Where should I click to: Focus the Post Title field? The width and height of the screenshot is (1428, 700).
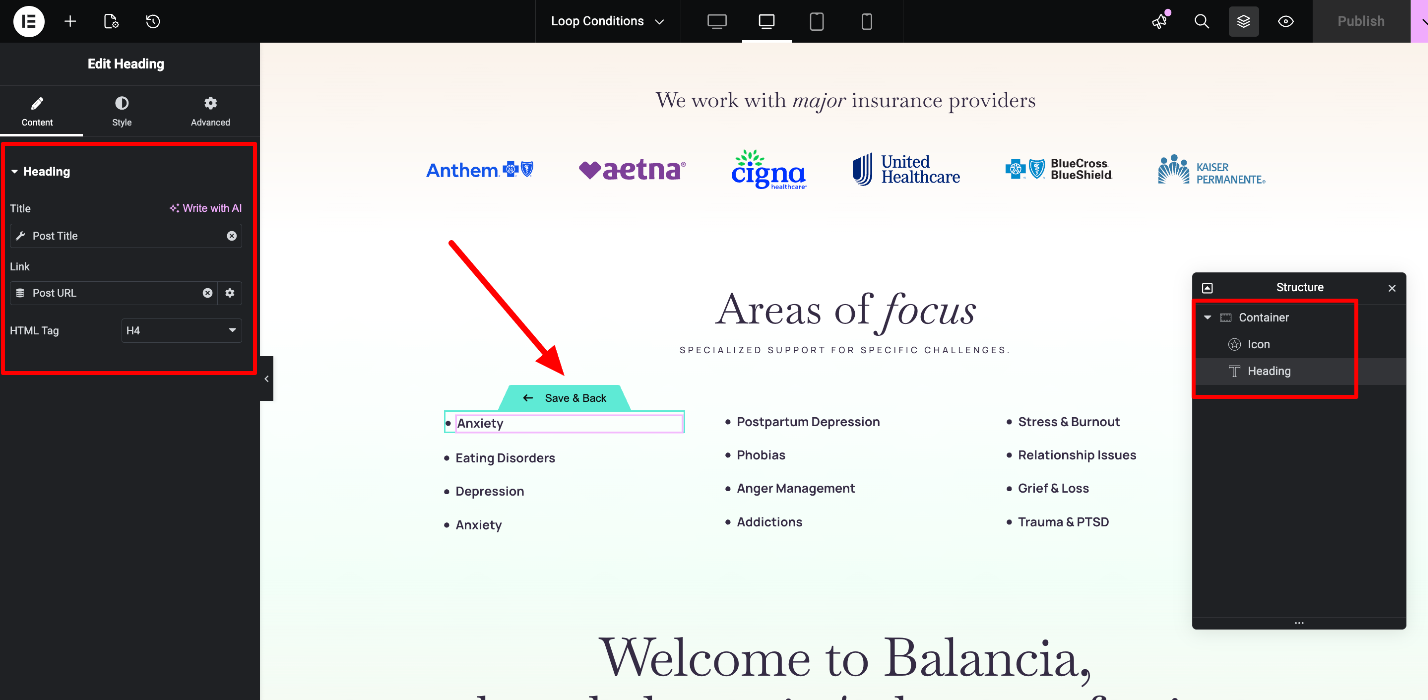pyautogui.click(x=125, y=236)
